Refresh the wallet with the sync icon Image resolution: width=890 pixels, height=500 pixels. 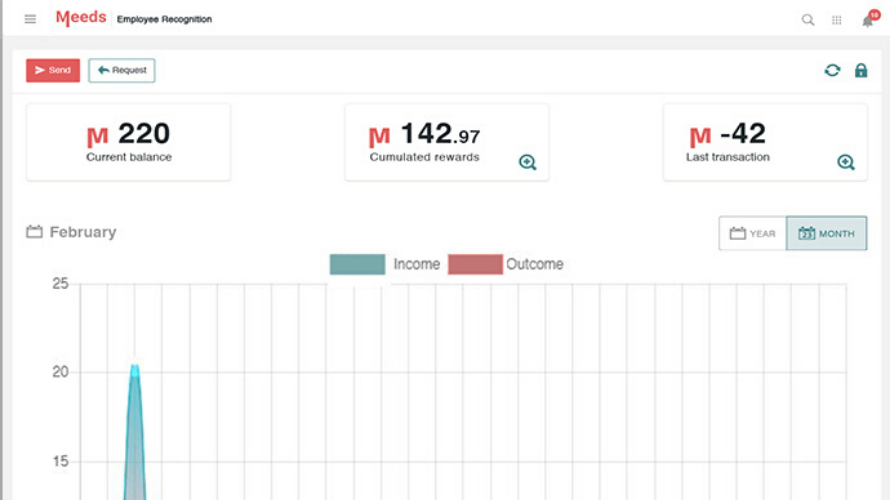click(832, 70)
